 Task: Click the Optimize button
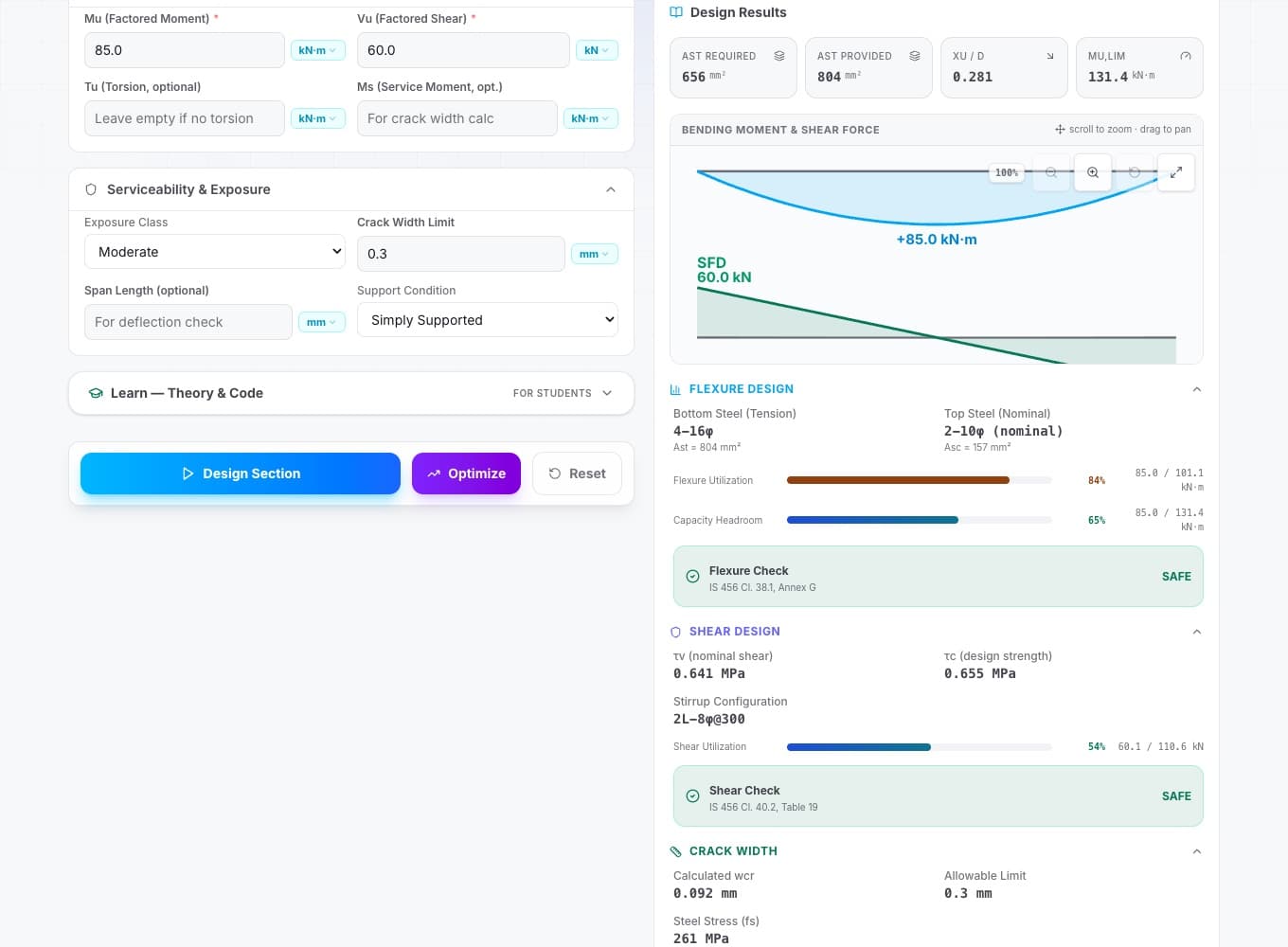pyautogui.click(x=466, y=473)
